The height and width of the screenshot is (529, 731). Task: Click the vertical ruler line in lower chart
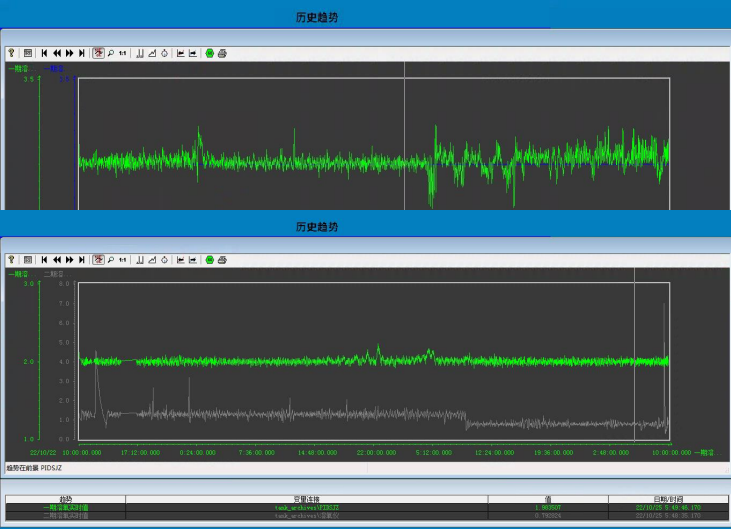634,354
